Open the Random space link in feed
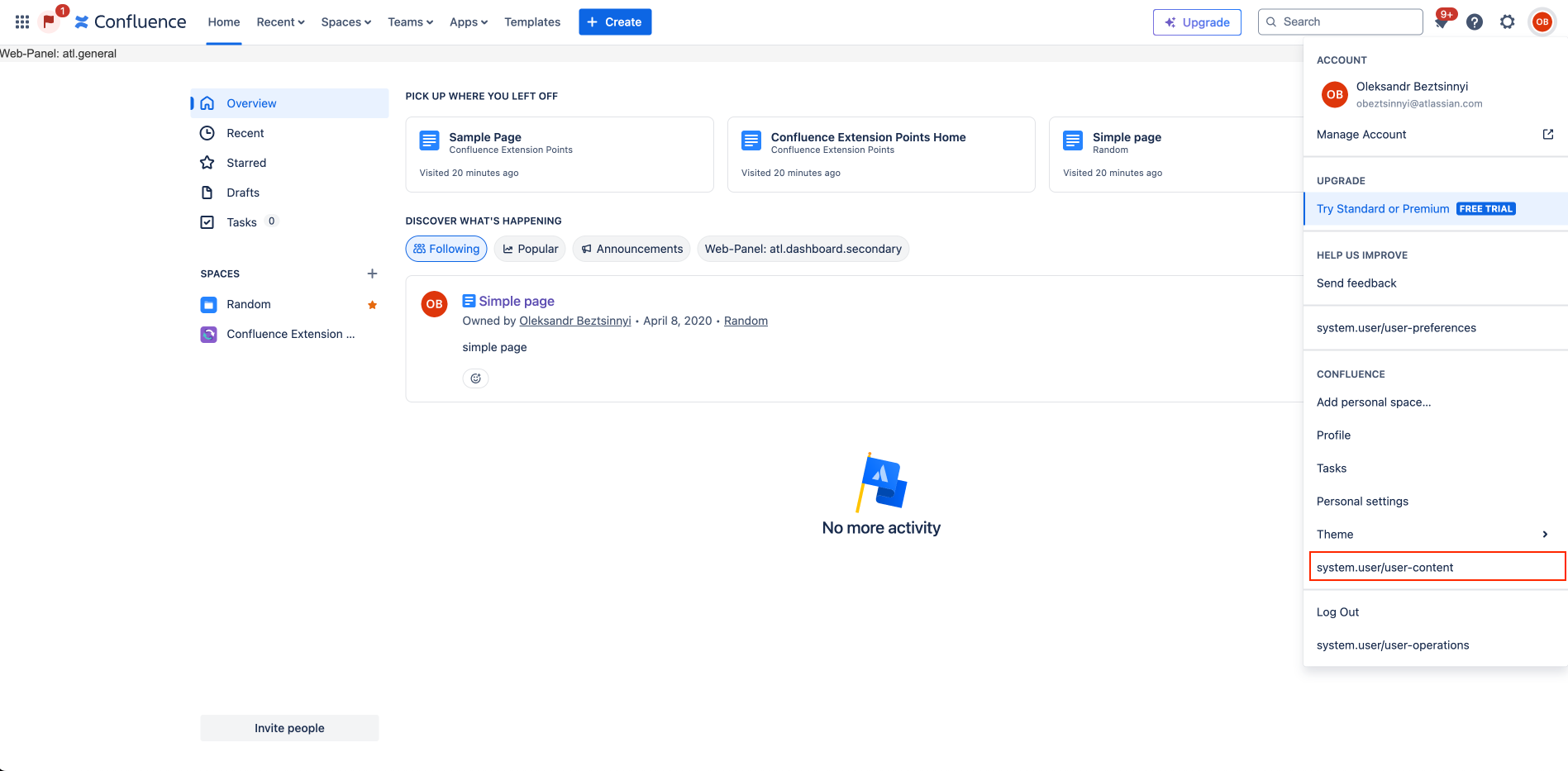The width and height of the screenshot is (1568, 771). [x=746, y=321]
